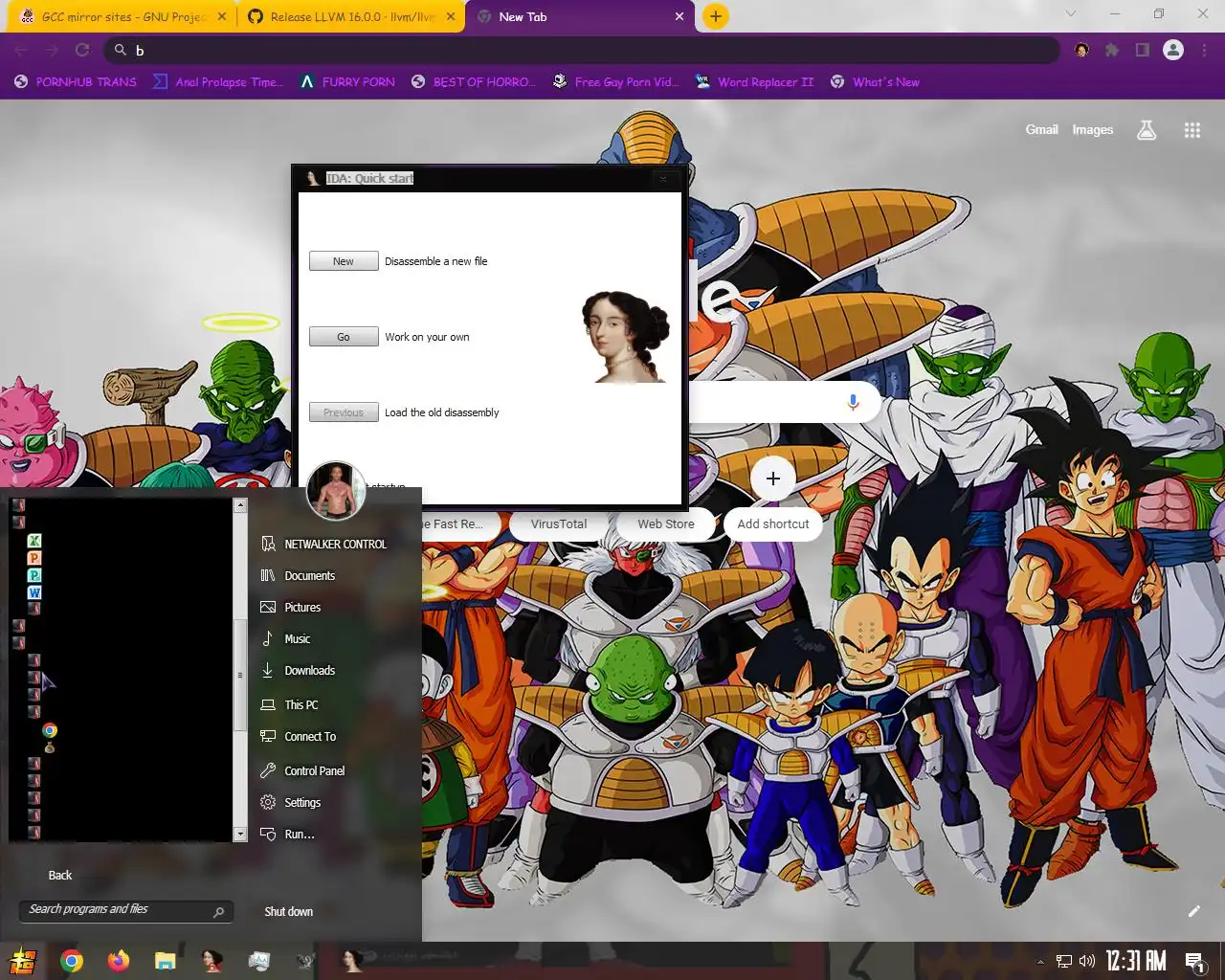Open Chrome's three-dot menu

(1205, 50)
